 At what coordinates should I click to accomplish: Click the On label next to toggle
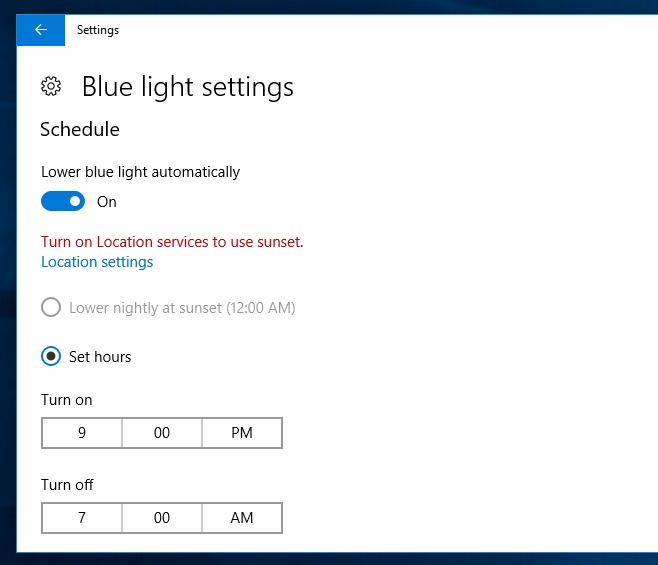coord(107,202)
